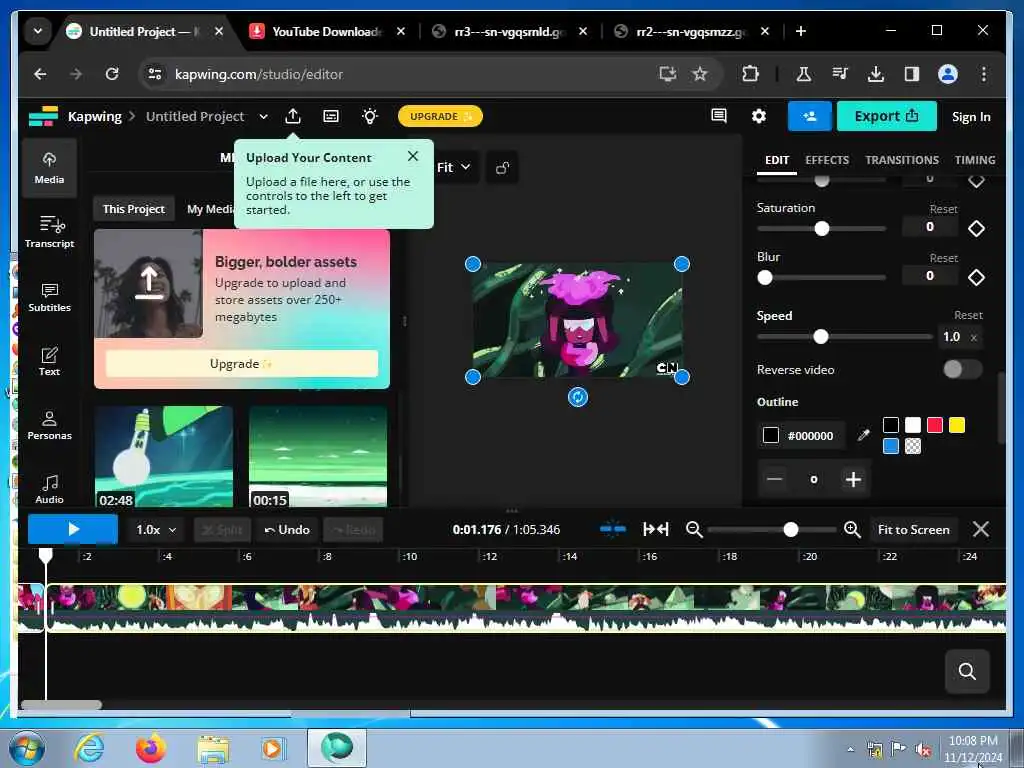Reset the Saturation value
The width and height of the screenshot is (1024, 768).
pos(943,209)
